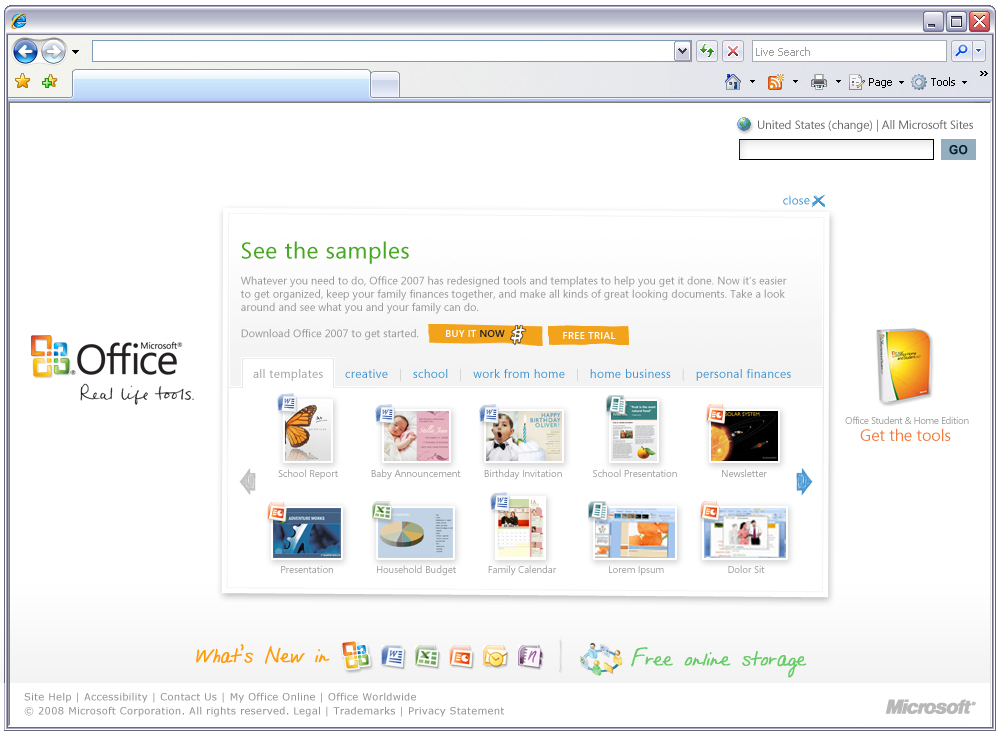Open the Page menu
The image size is (1000, 734).
coord(877,82)
